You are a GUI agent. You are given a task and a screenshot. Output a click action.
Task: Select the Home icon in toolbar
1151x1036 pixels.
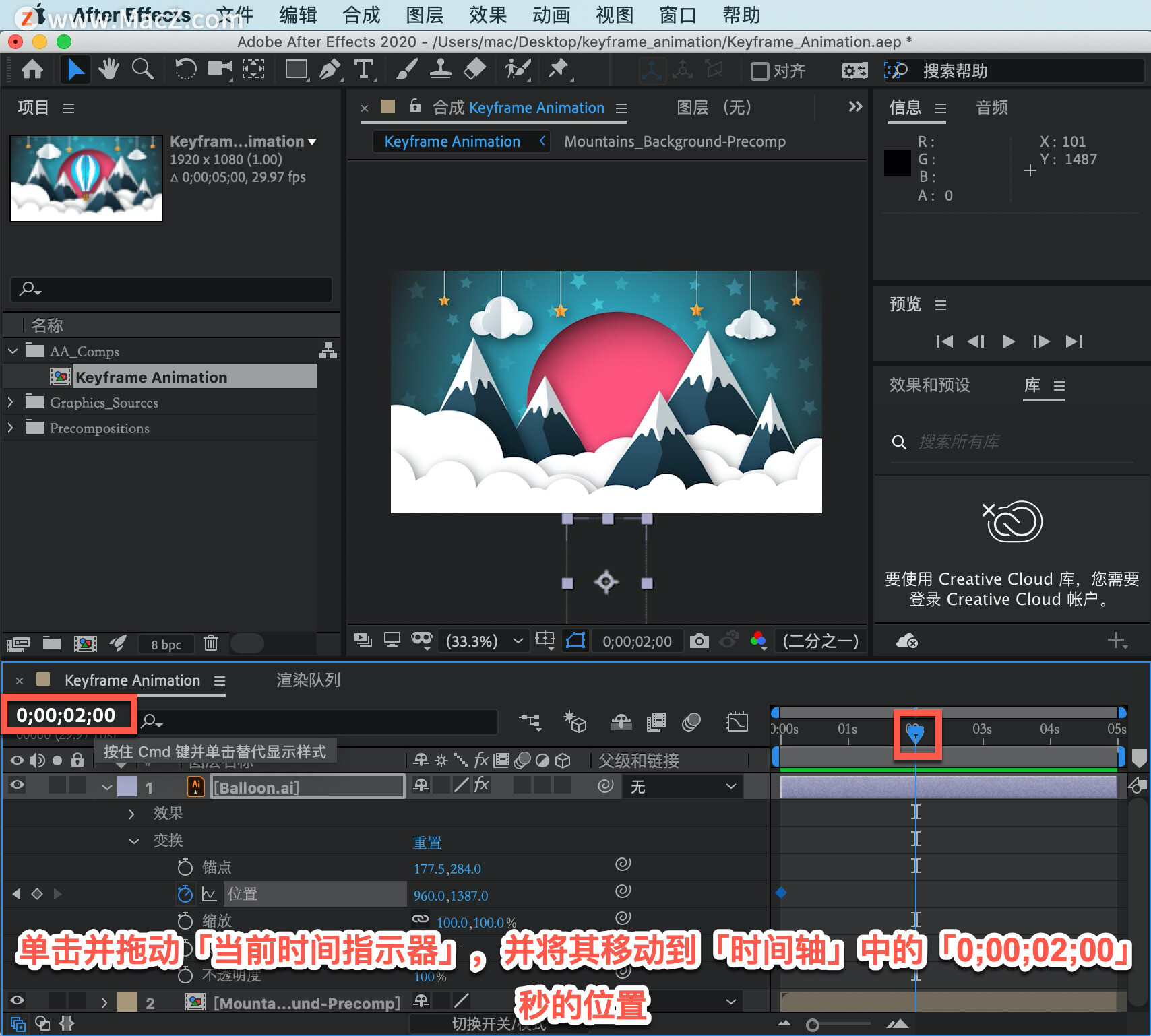(x=32, y=69)
